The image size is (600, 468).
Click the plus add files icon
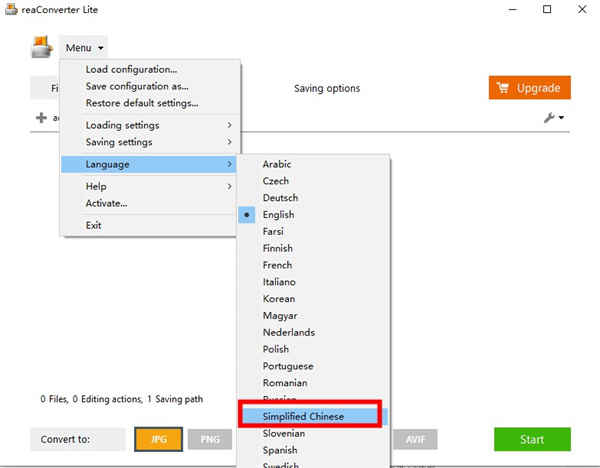[x=41, y=117]
